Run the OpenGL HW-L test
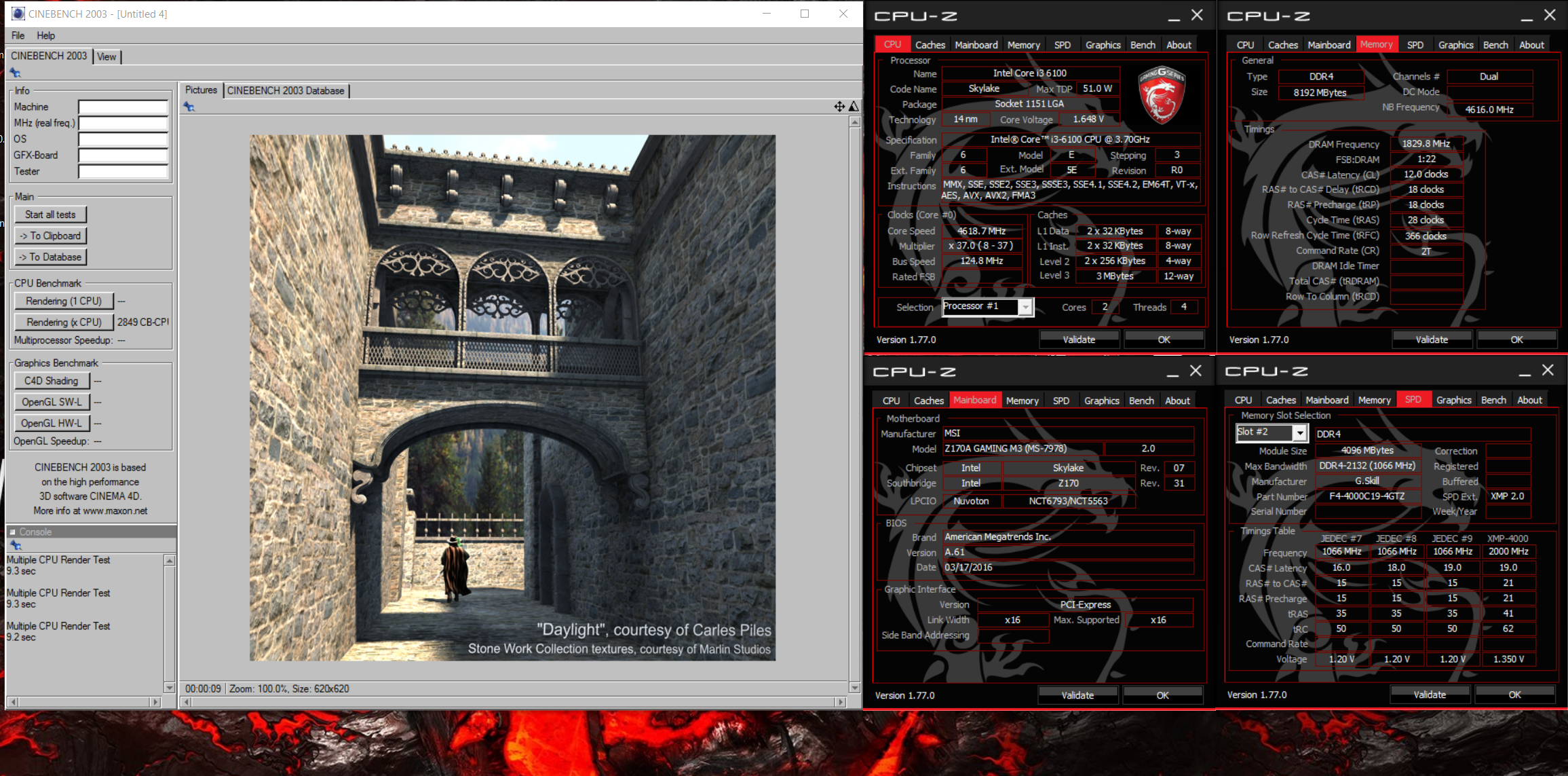The image size is (1568, 776). coord(52,423)
